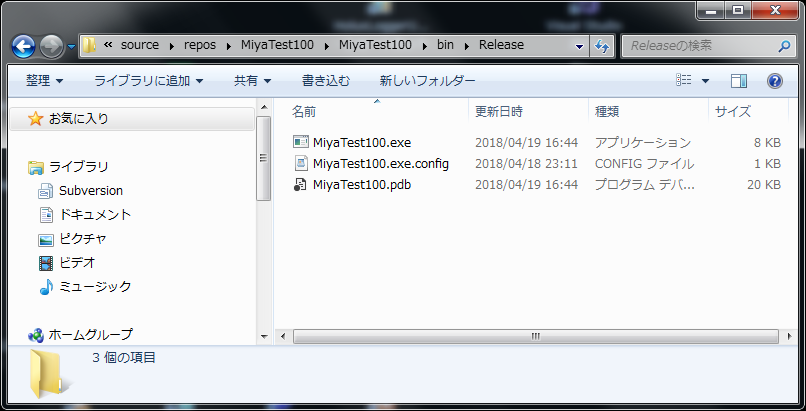
Task: Jump to bin folder in breadcrumb
Action: tap(445, 45)
